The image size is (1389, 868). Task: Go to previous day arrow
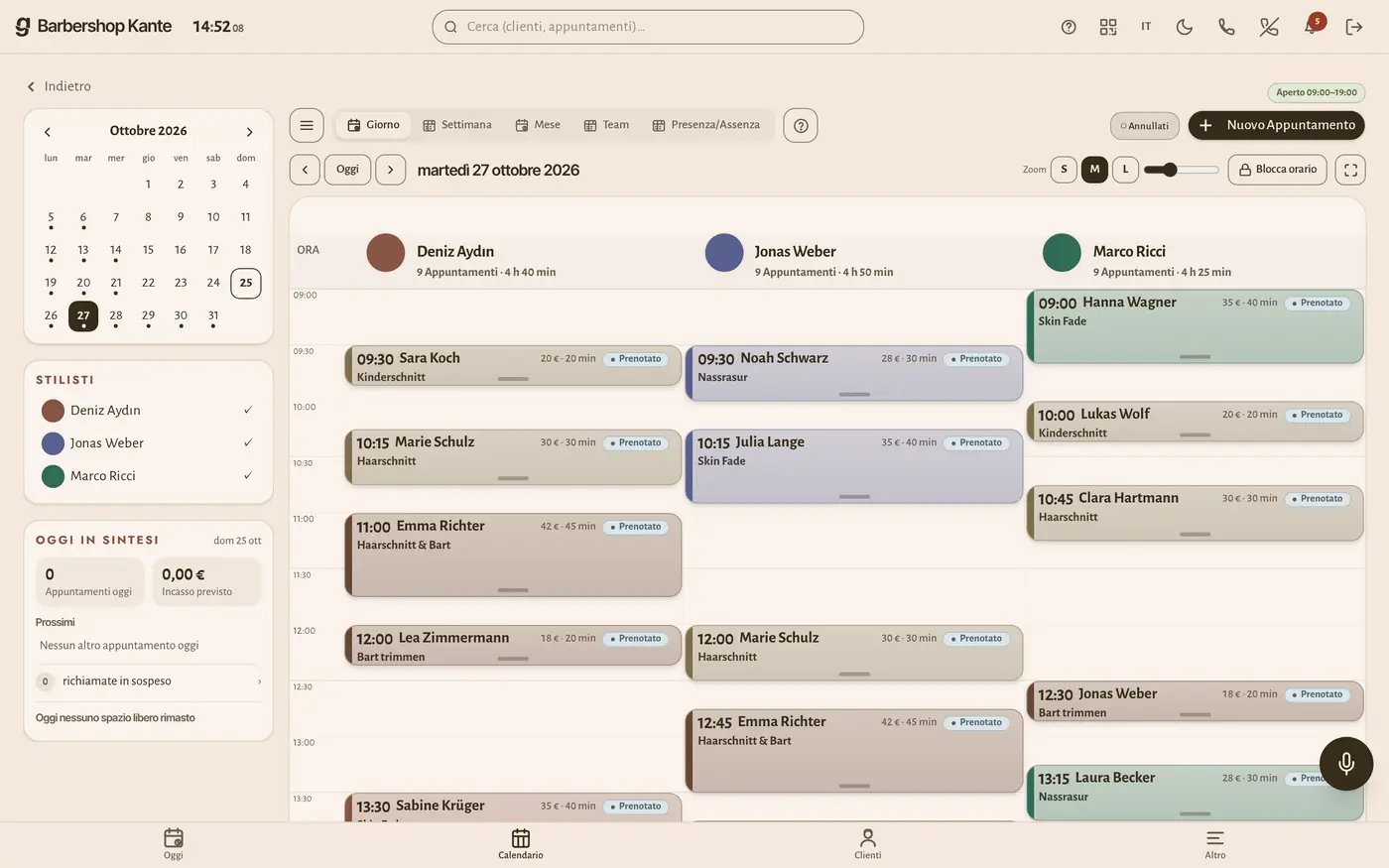pyautogui.click(x=305, y=170)
